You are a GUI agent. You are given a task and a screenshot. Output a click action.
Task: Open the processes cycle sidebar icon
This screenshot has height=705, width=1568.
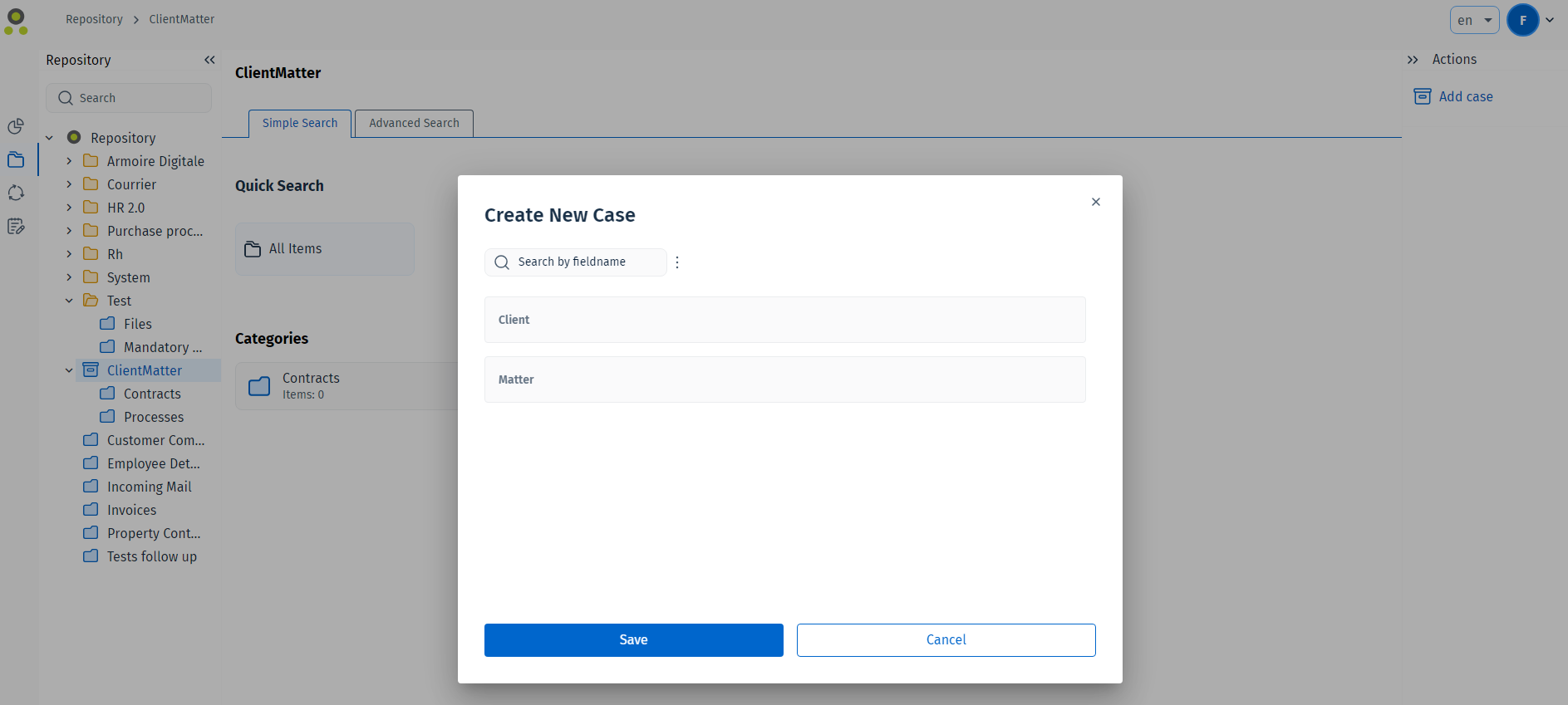click(16, 193)
